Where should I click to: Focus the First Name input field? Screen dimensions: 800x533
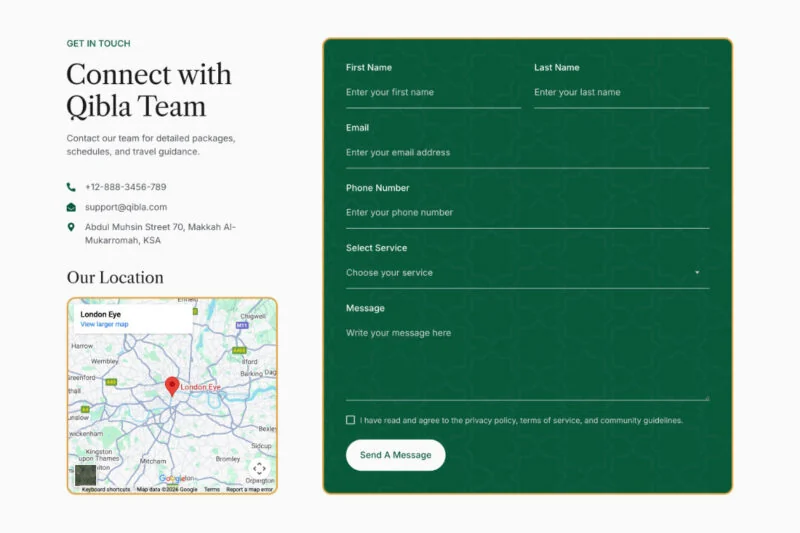coord(433,92)
